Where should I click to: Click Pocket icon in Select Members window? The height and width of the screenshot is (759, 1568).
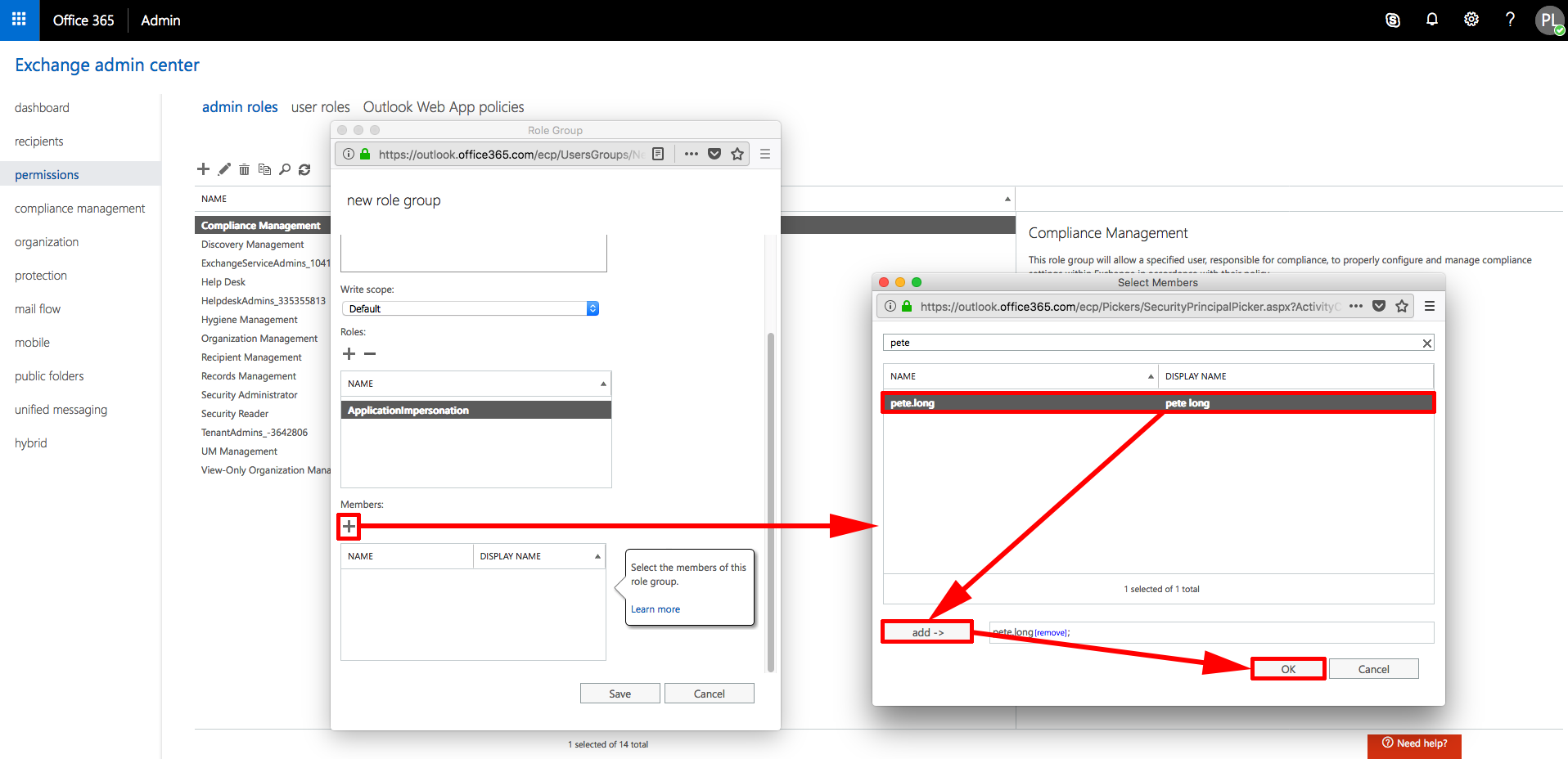pos(1379,306)
